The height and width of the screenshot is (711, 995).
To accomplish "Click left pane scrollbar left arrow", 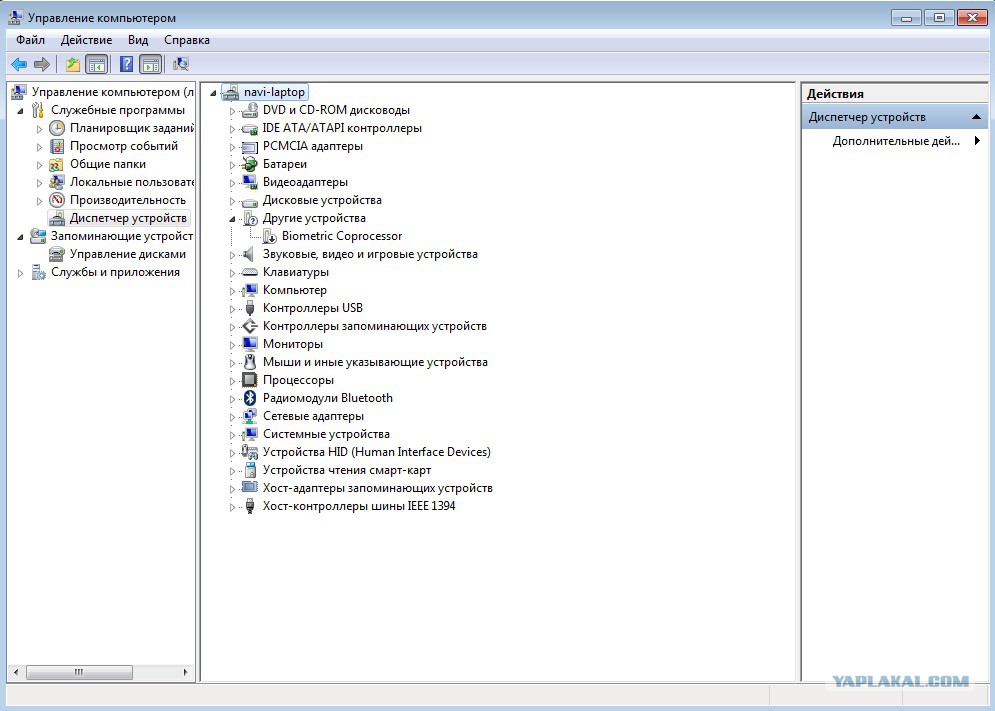I will (x=16, y=672).
